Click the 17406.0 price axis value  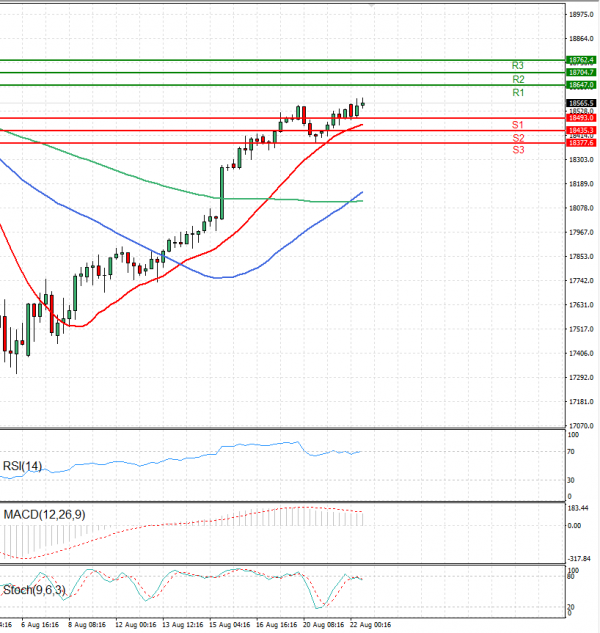tap(581, 353)
